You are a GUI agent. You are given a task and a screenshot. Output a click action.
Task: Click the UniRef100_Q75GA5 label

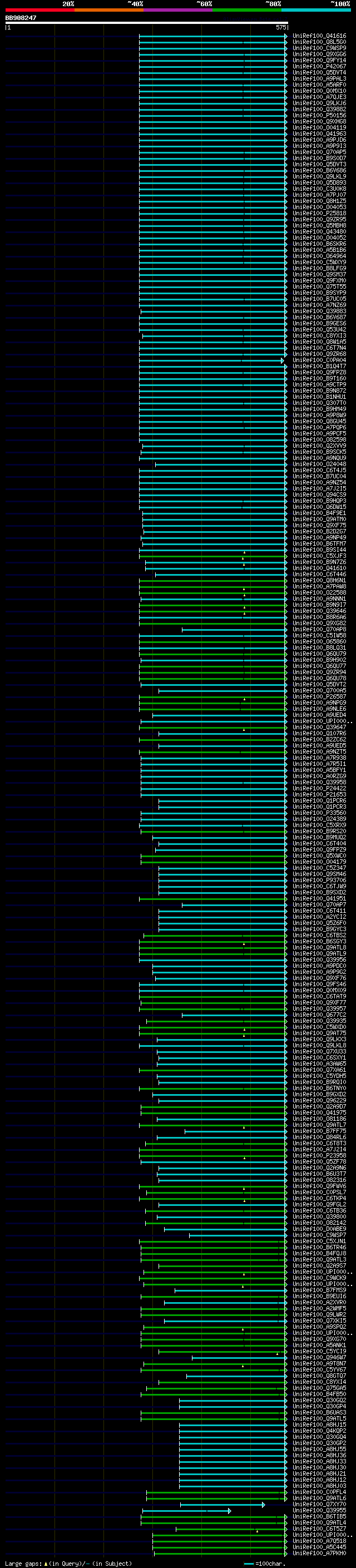click(x=319, y=1388)
